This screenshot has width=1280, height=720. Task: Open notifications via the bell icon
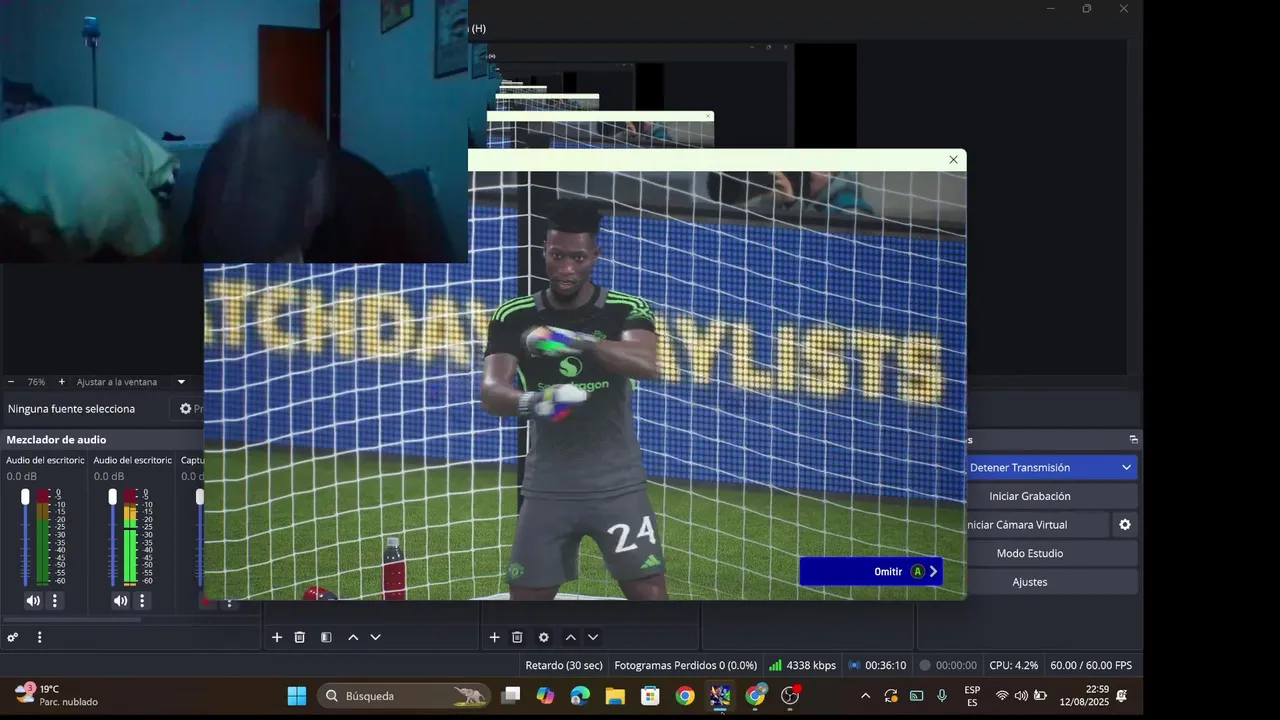tap(1122, 696)
